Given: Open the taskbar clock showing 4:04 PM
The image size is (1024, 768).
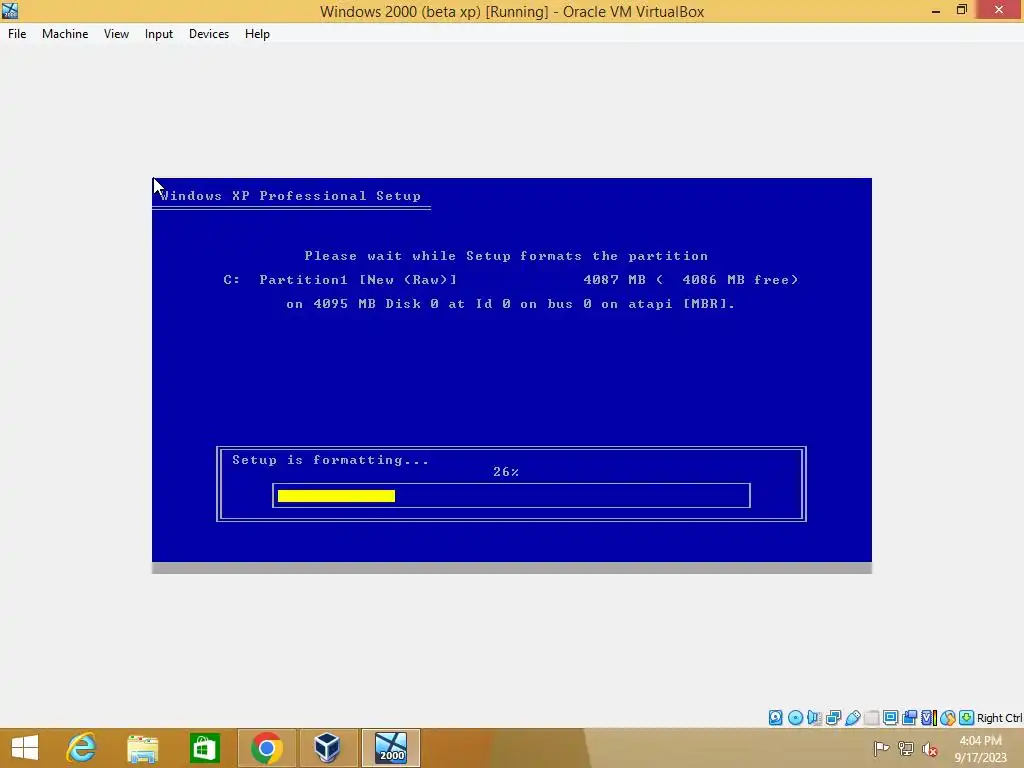Looking at the screenshot, I should [980, 749].
